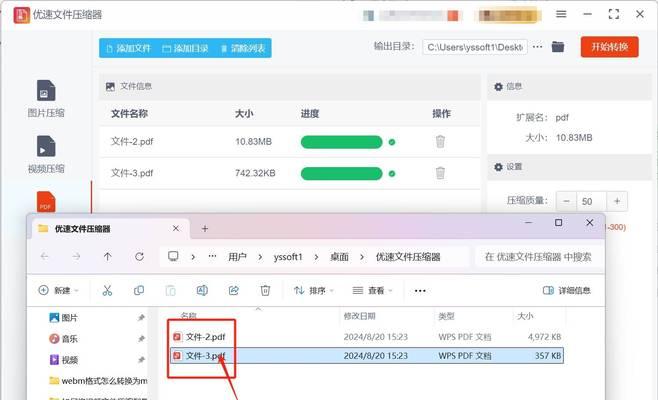Decrease compression quality with minus button

click(x=566, y=201)
